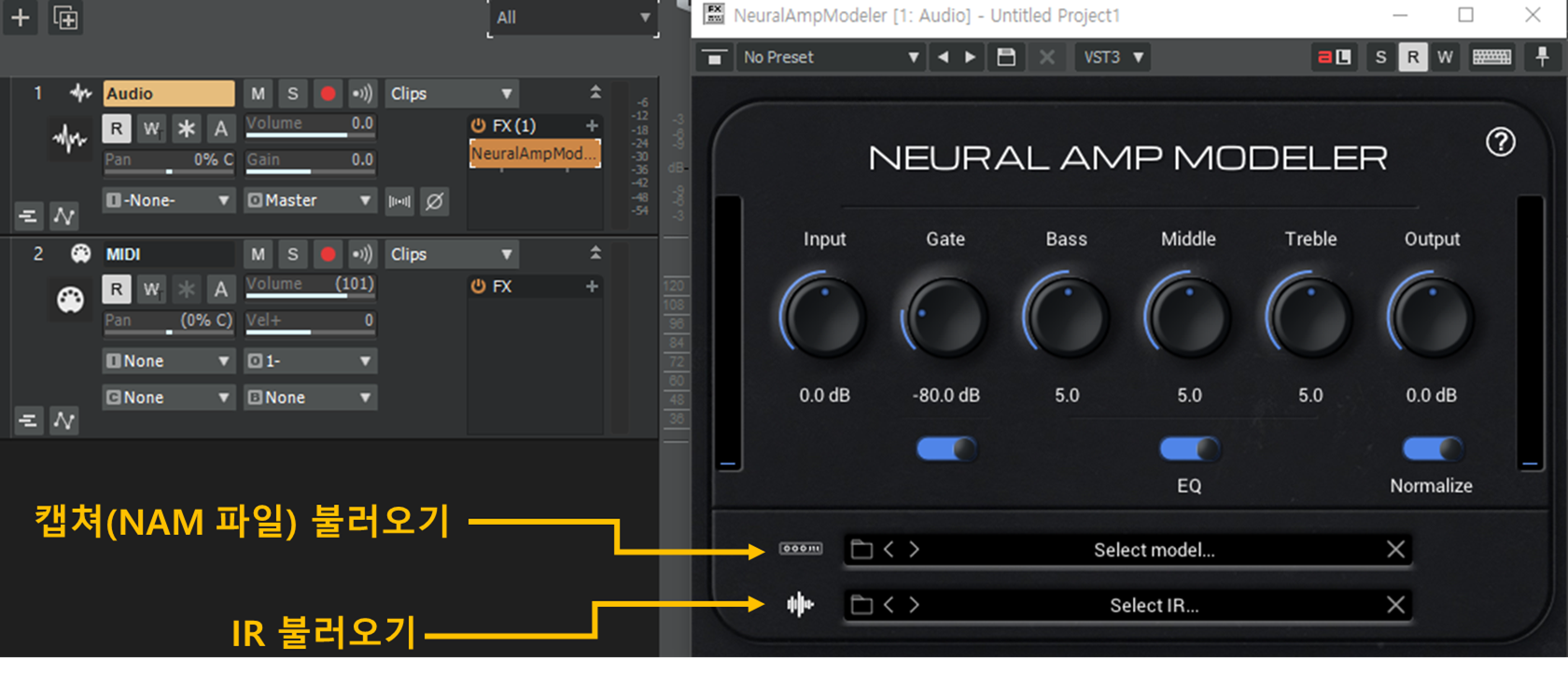The height and width of the screenshot is (675, 1568).
Task: Go to the next IR with right arrow
Action: pyautogui.click(x=915, y=605)
